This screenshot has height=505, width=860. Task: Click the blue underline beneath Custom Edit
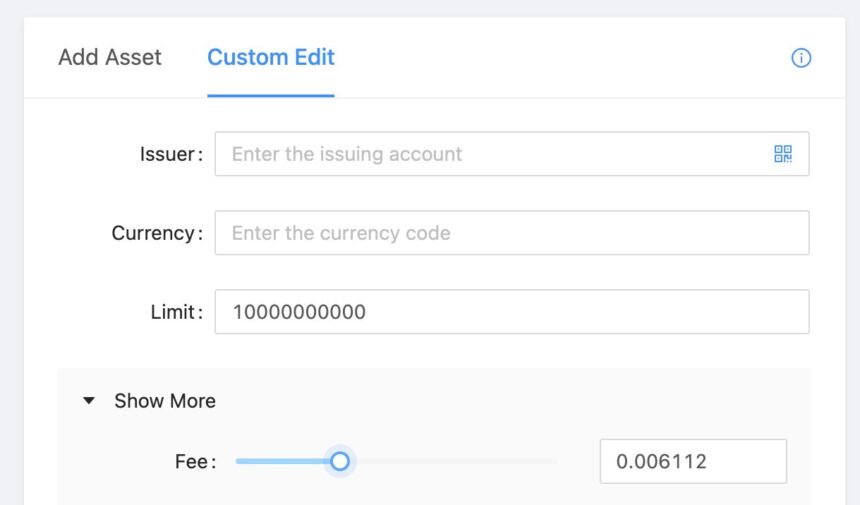coord(271,95)
